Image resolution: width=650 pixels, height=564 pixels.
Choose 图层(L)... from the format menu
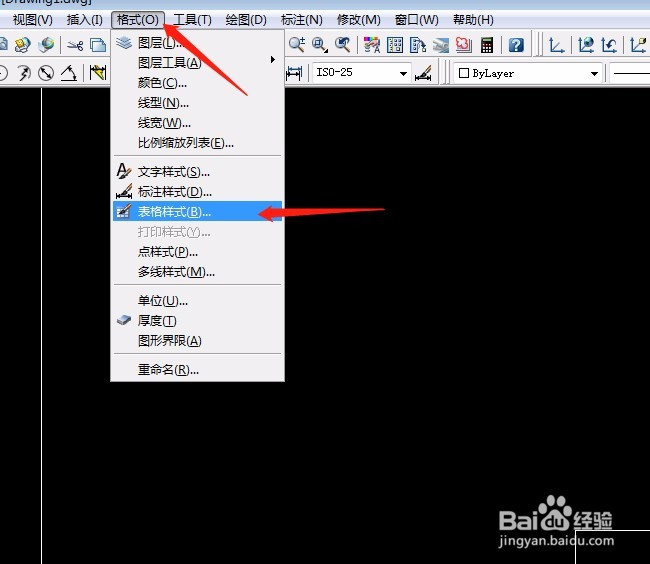point(198,43)
